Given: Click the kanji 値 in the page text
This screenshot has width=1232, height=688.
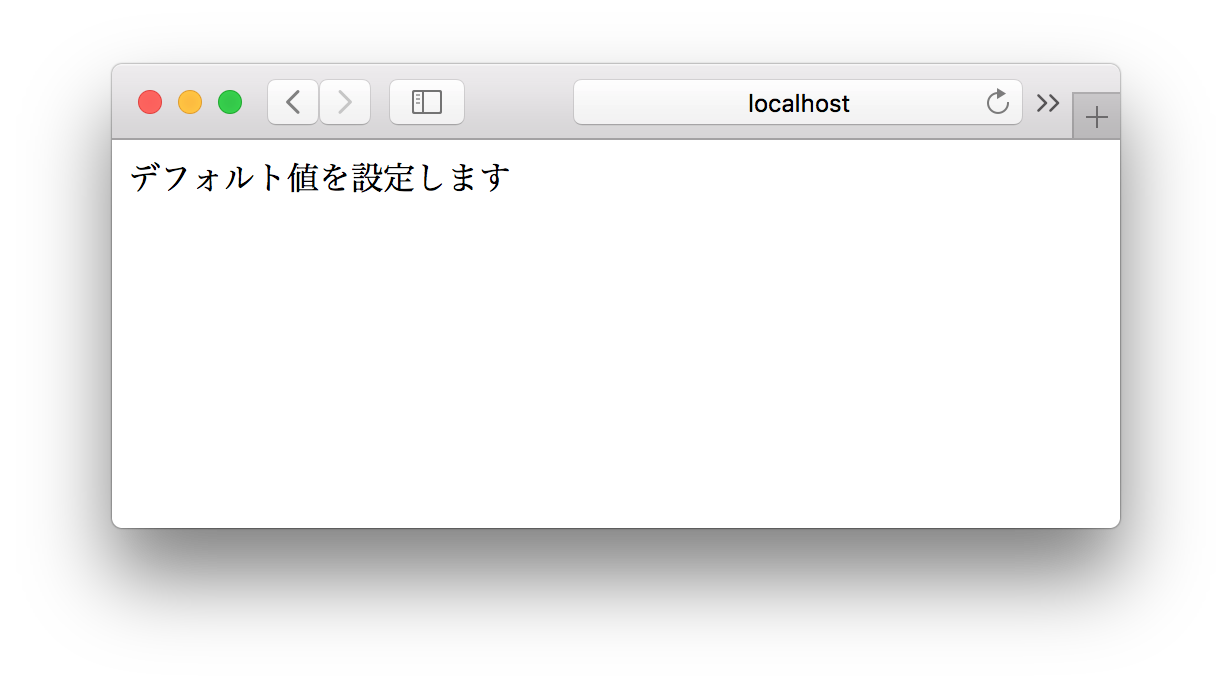Looking at the screenshot, I should pos(304,178).
